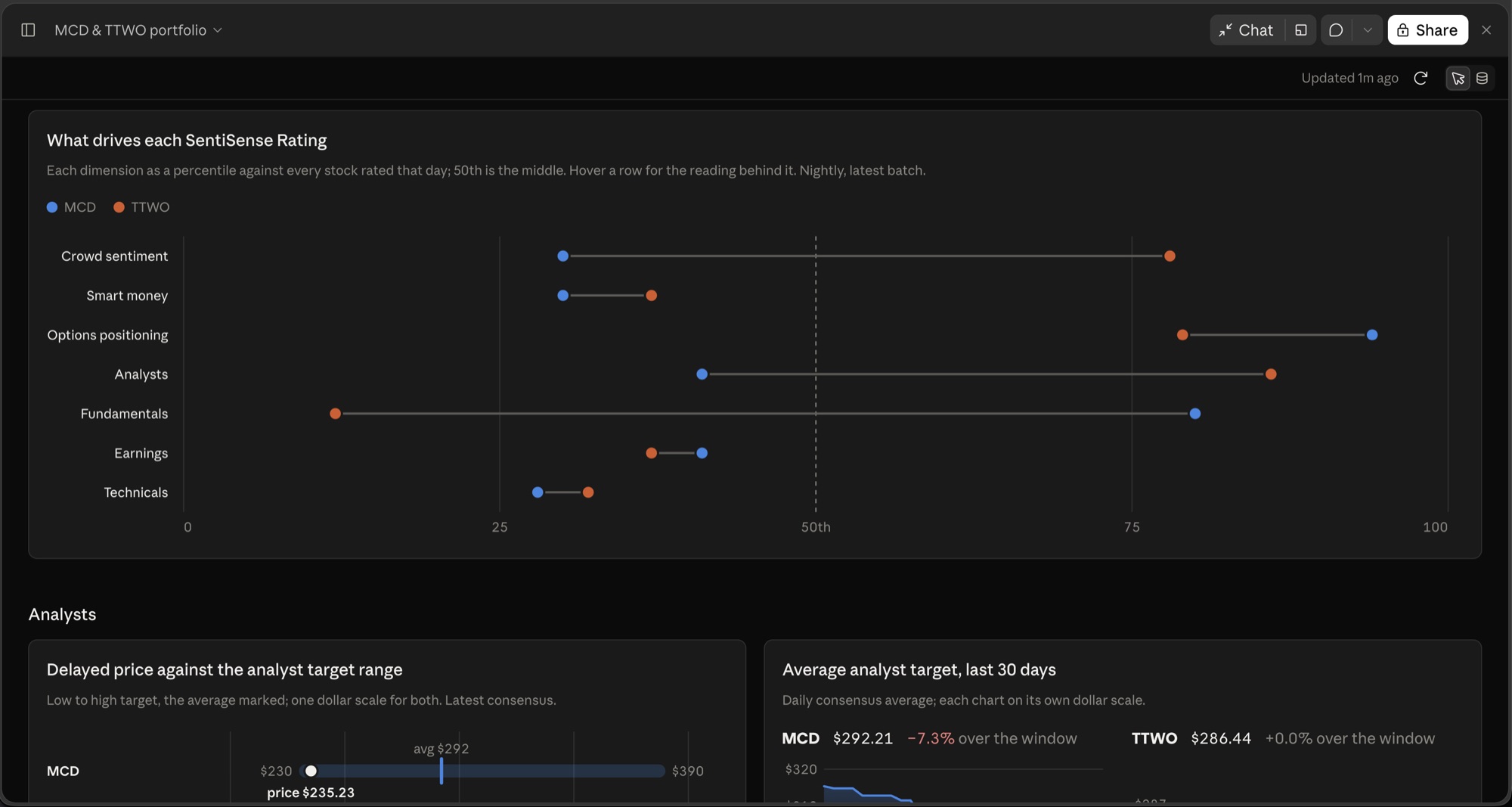Click the $390 high target label
Image resolution: width=1512 pixels, height=807 pixels.
[x=687, y=771]
